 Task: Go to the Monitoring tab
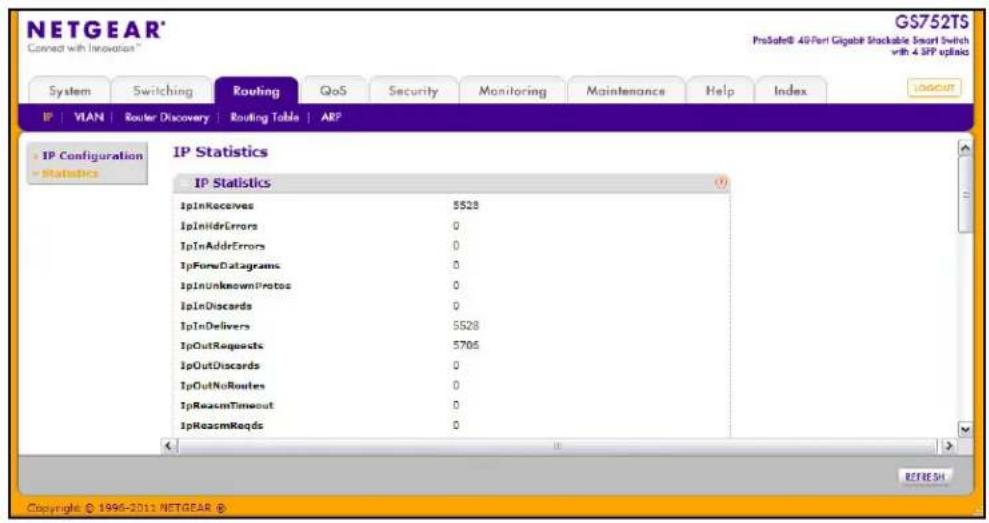(x=512, y=91)
